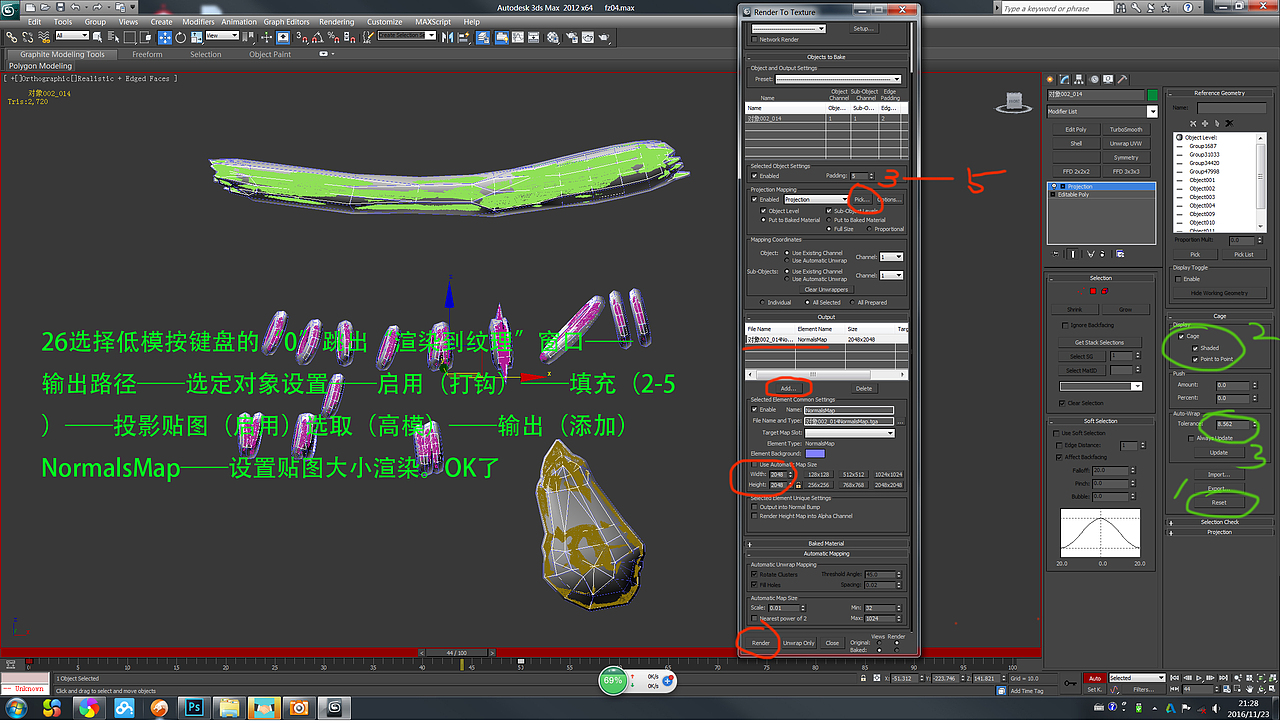Image resolution: width=1280 pixels, height=723 pixels.
Task: Click the Render button
Action: pyautogui.click(x=761, y=643)
